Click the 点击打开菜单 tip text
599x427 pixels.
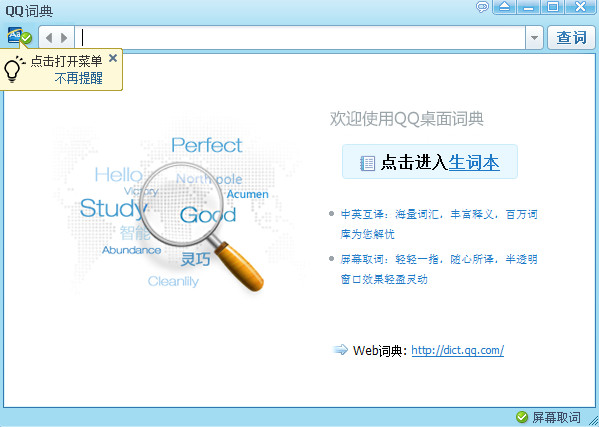coord(66,61)
